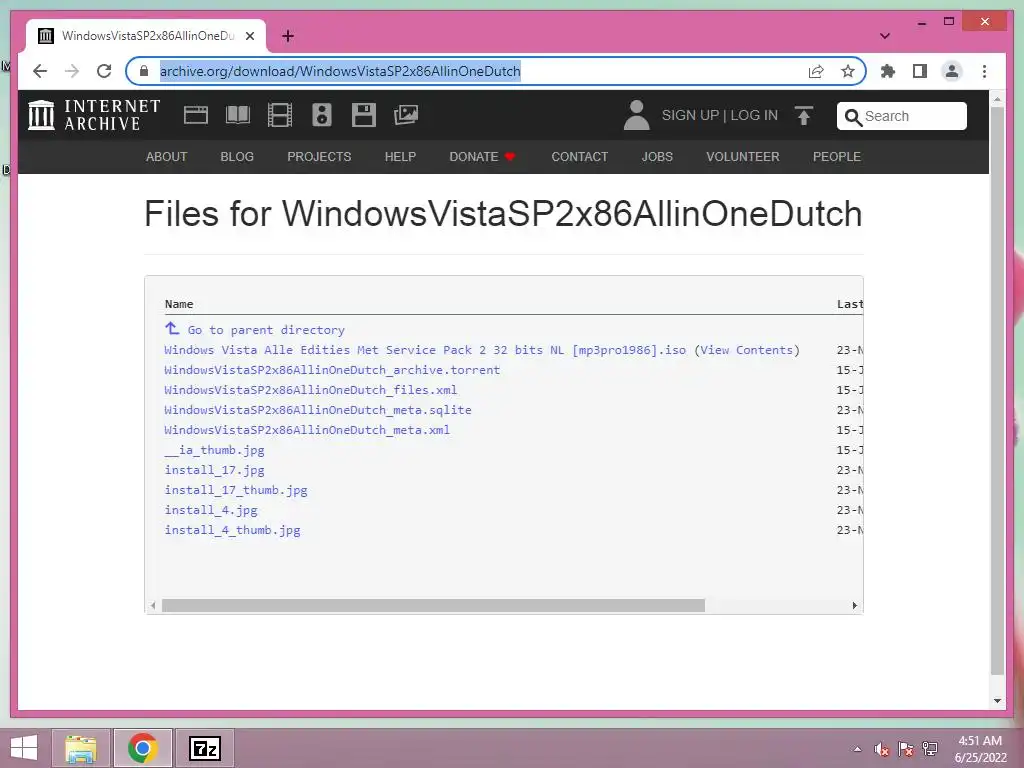
Task: Open WindowsVistaSP2x86AllinOneDutch_meta.sqlite link
Action: click(318, 410)
